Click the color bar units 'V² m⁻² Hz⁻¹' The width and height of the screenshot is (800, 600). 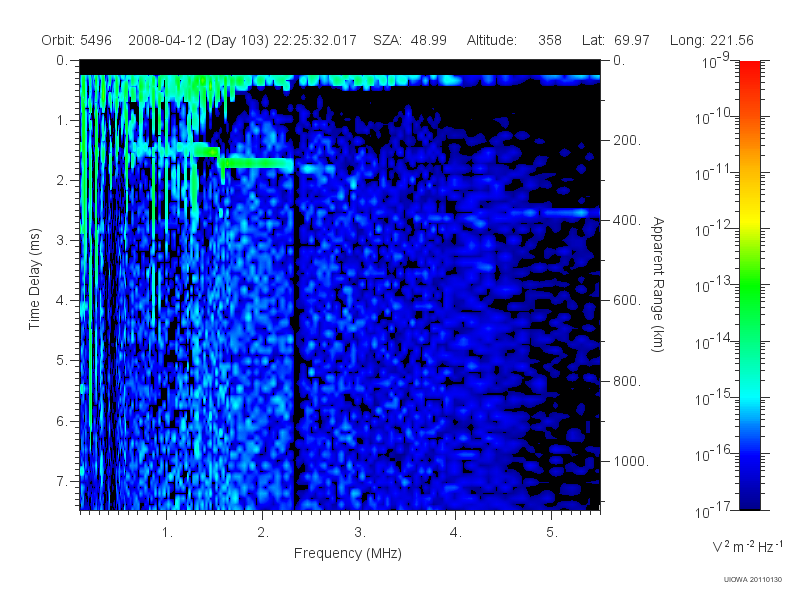tap(747, 546)
